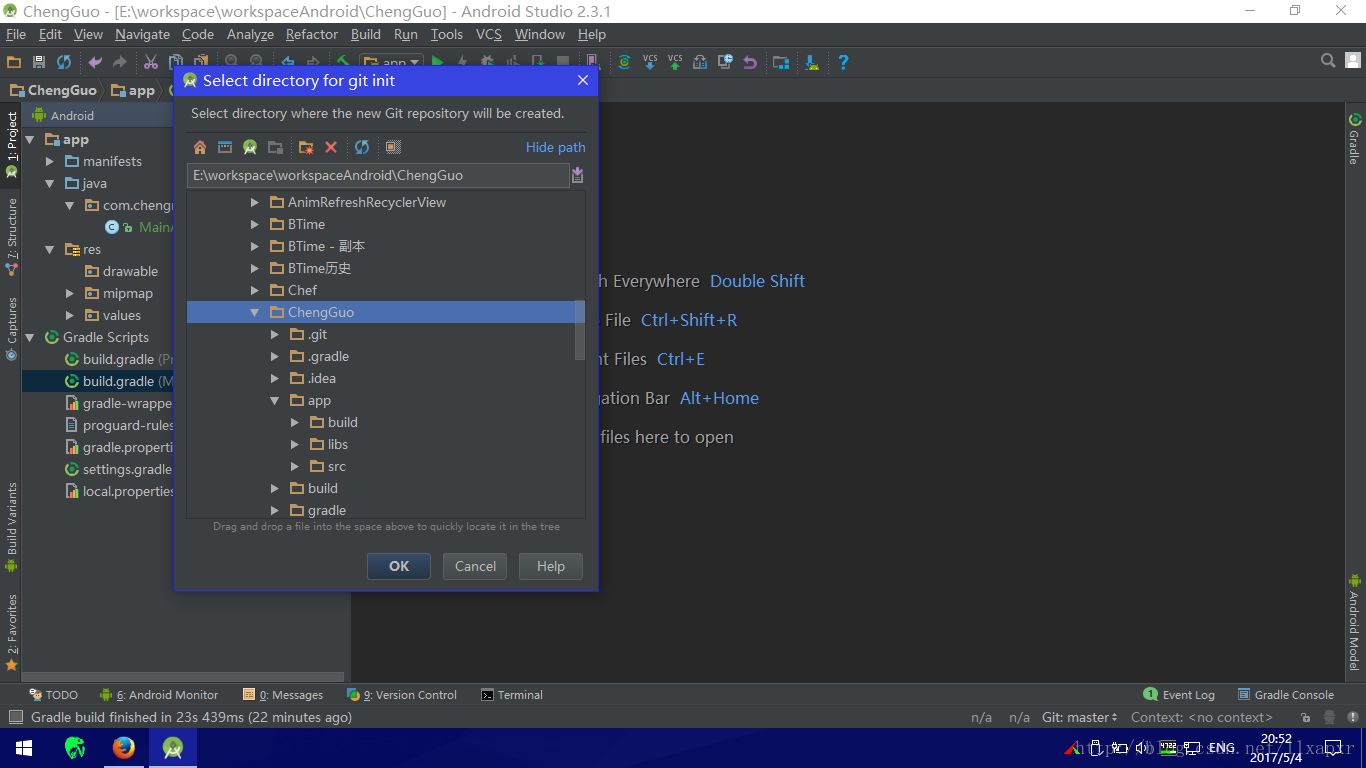Jump to desktop directory icon
The image size is (1366, 768).
click(225, 147)
